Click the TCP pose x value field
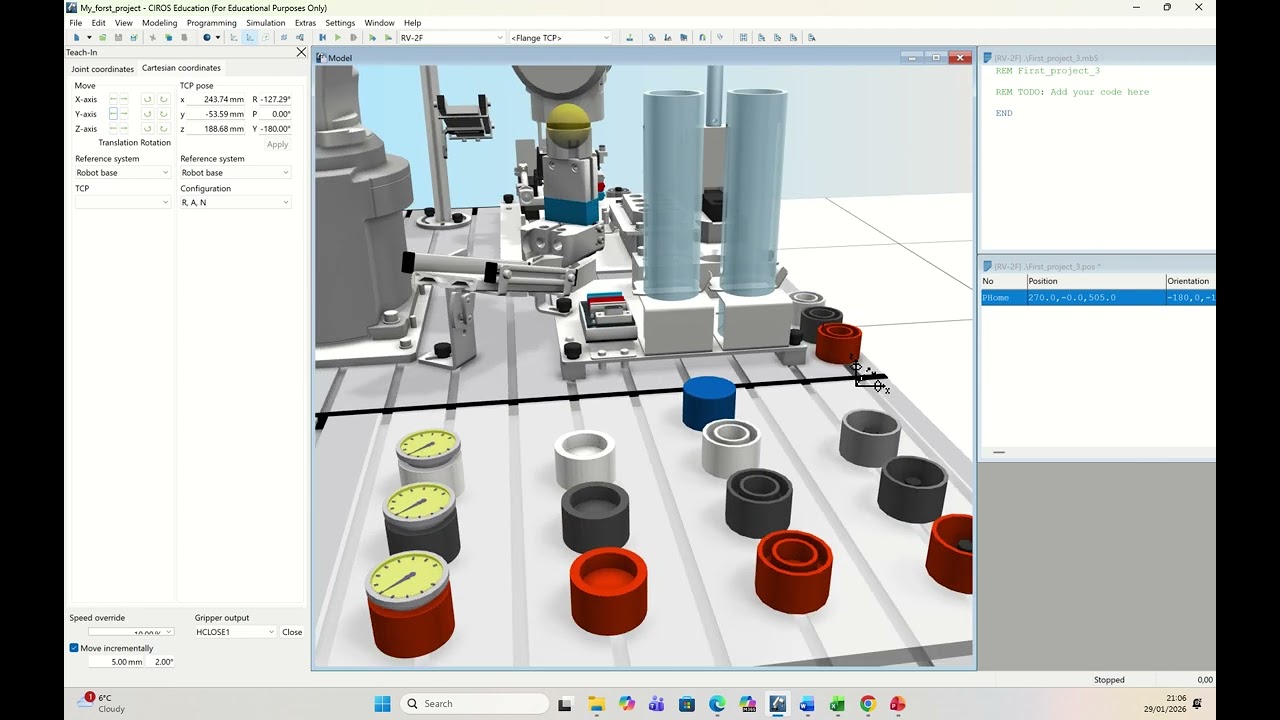This screenshot has height=720, width=1280. (x=217, y=99)
